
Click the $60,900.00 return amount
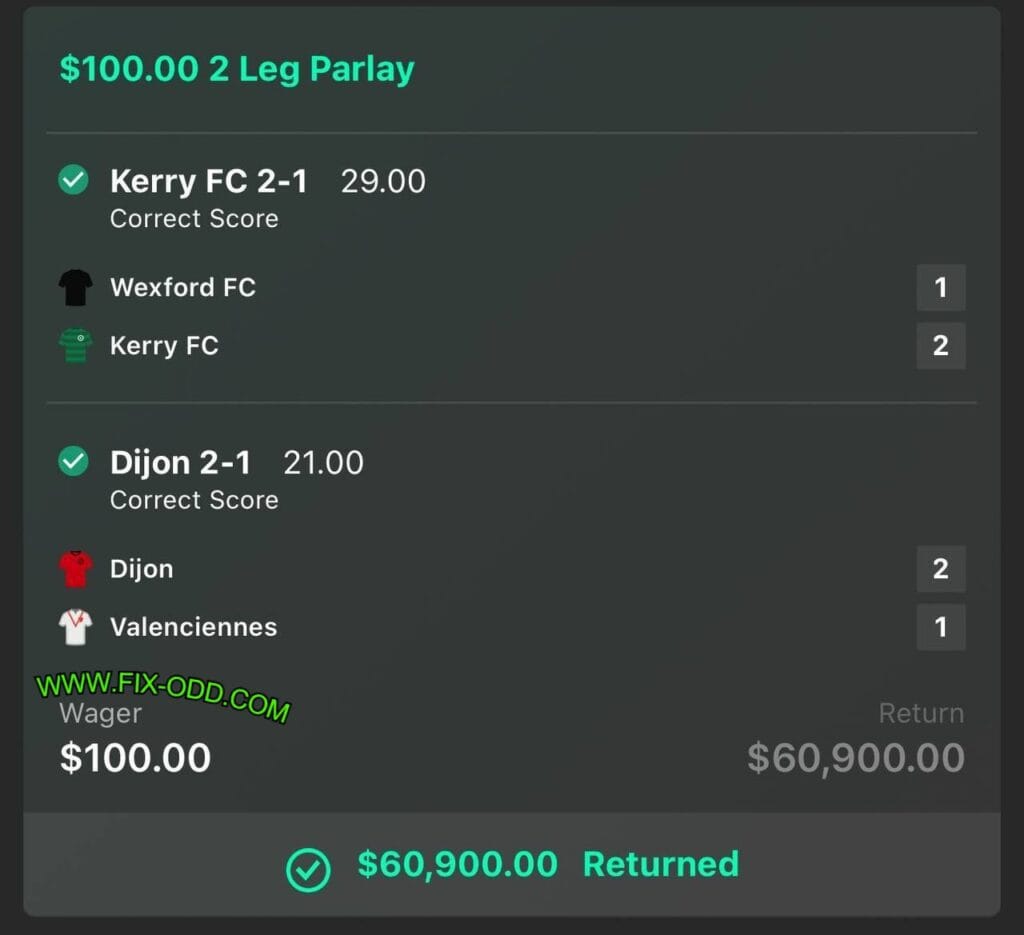tap(856, 757)
